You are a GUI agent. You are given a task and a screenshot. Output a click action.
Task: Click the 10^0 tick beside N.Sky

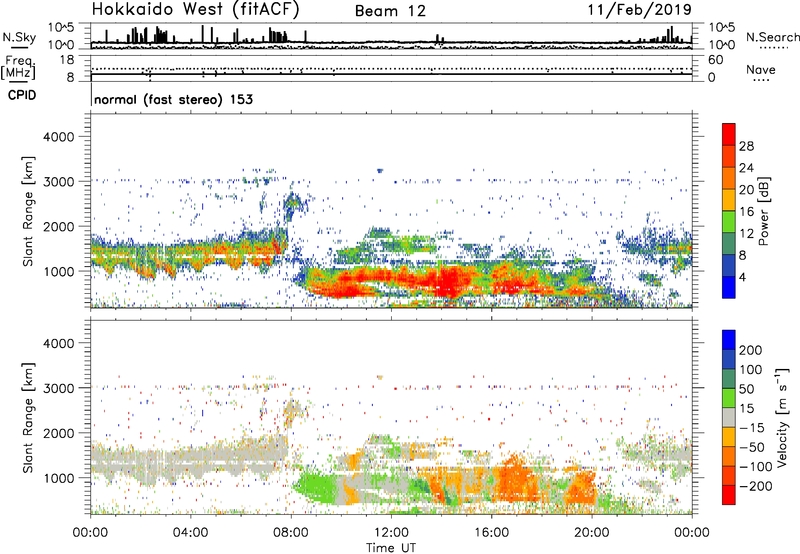[62, 45]
